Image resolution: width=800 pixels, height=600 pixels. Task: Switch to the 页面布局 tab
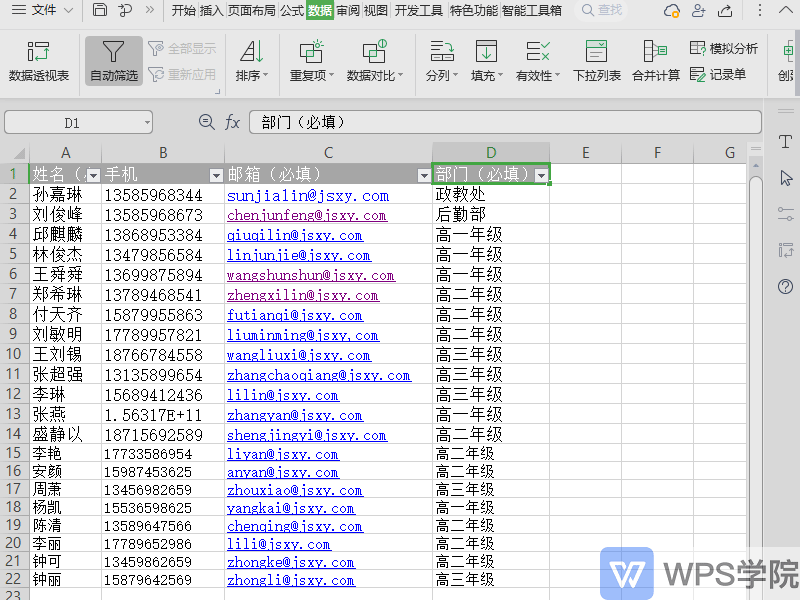(252, 10)
